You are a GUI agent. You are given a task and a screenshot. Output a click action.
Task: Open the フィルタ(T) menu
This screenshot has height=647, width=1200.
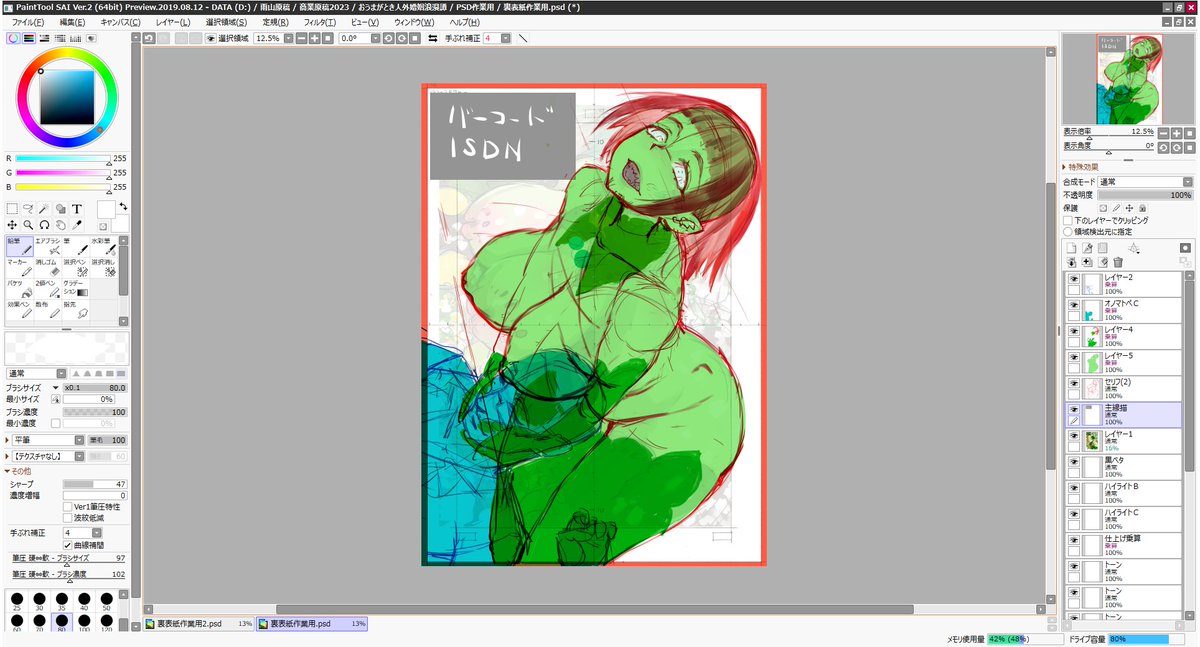[318, 22]
